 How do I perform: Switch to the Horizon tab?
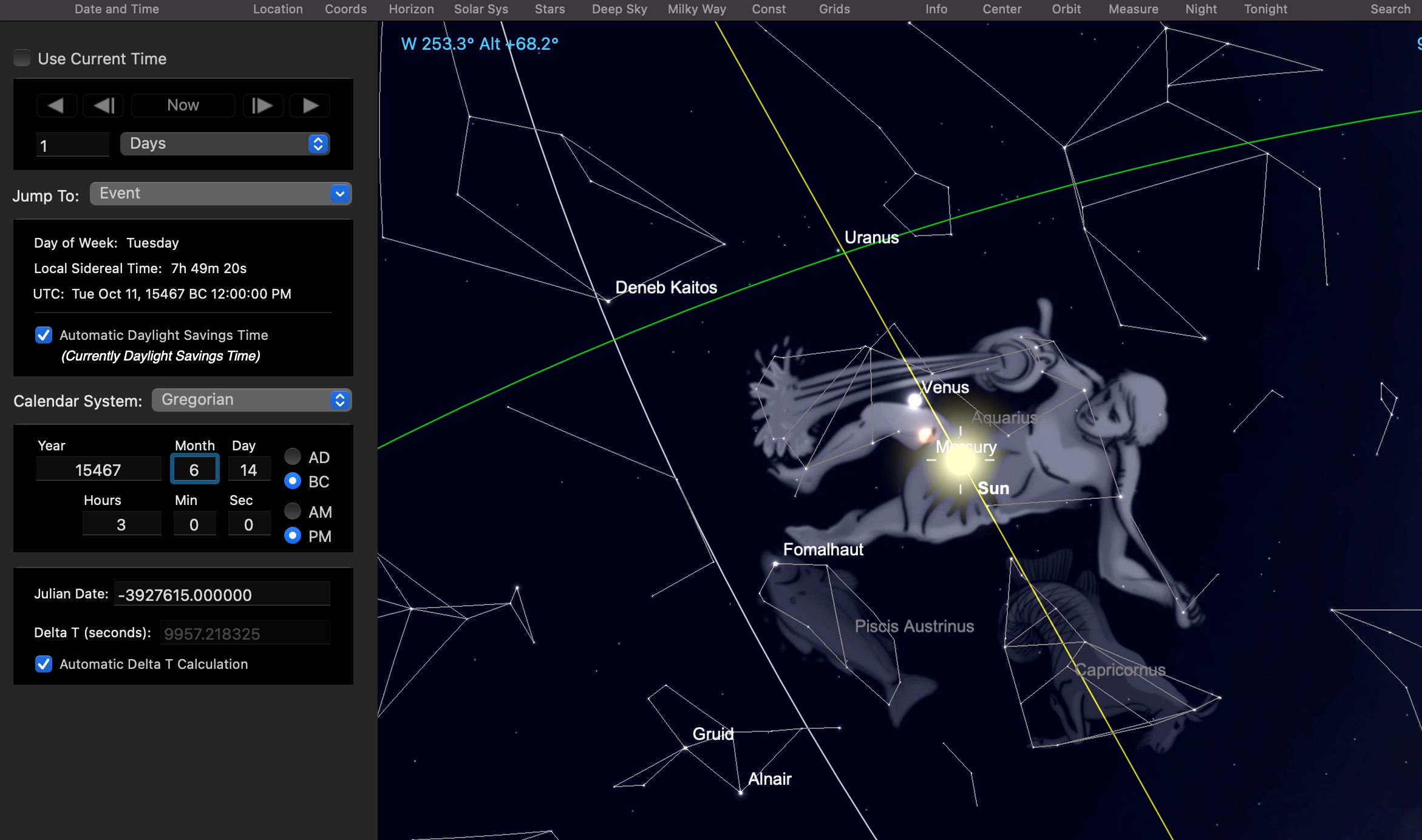point(411,9)
